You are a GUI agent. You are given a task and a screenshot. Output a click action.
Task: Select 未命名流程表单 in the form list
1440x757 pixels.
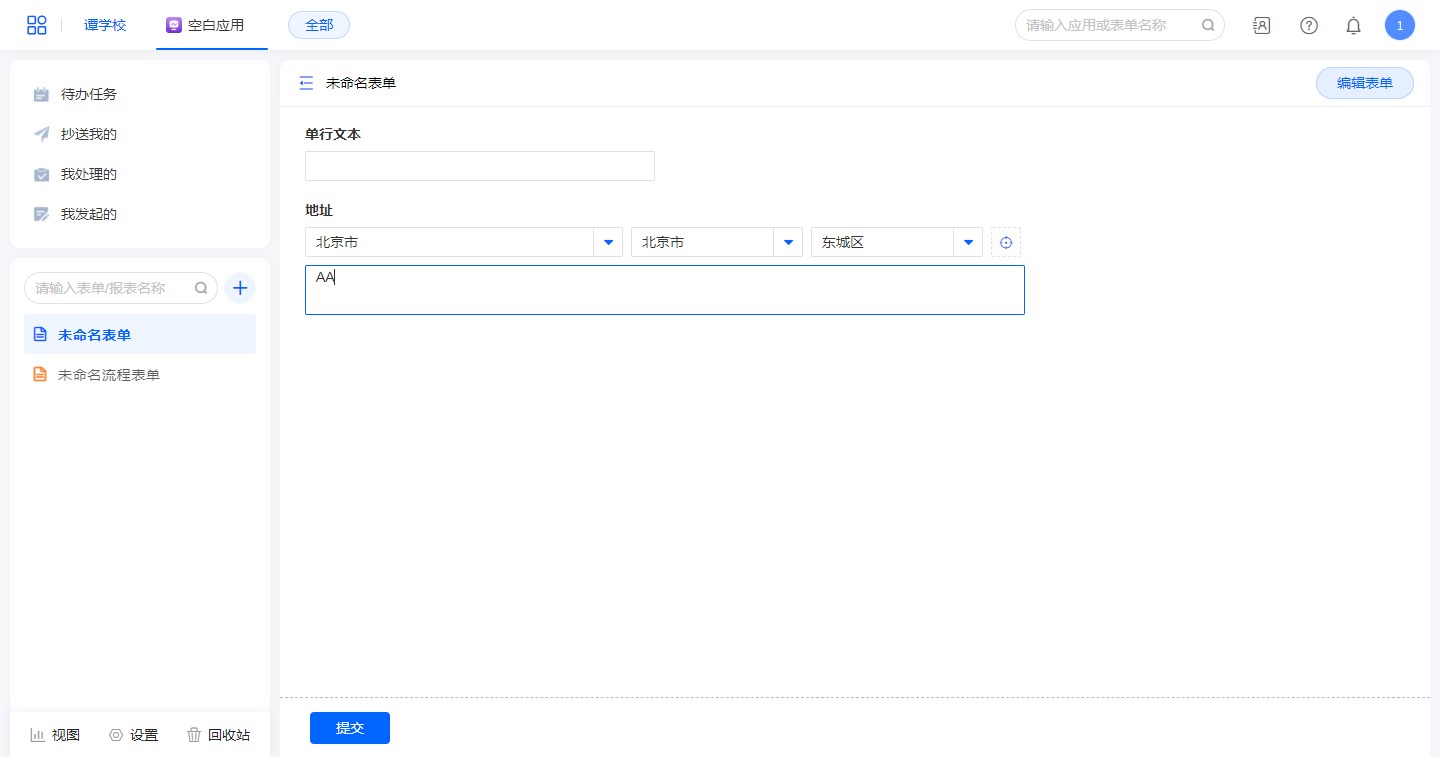click(x=109, y=375)
